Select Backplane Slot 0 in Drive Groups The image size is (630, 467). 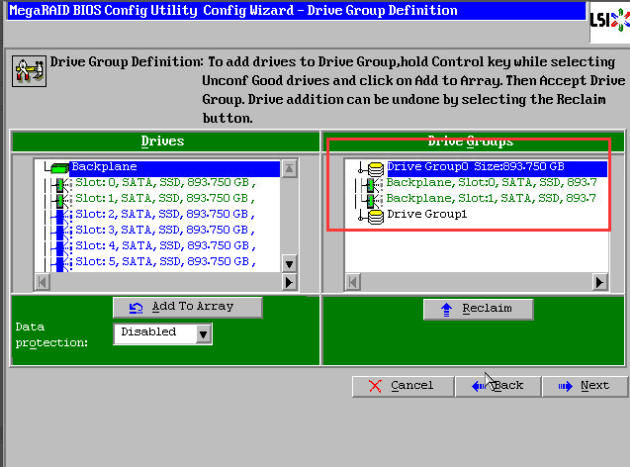click(490, 183)
